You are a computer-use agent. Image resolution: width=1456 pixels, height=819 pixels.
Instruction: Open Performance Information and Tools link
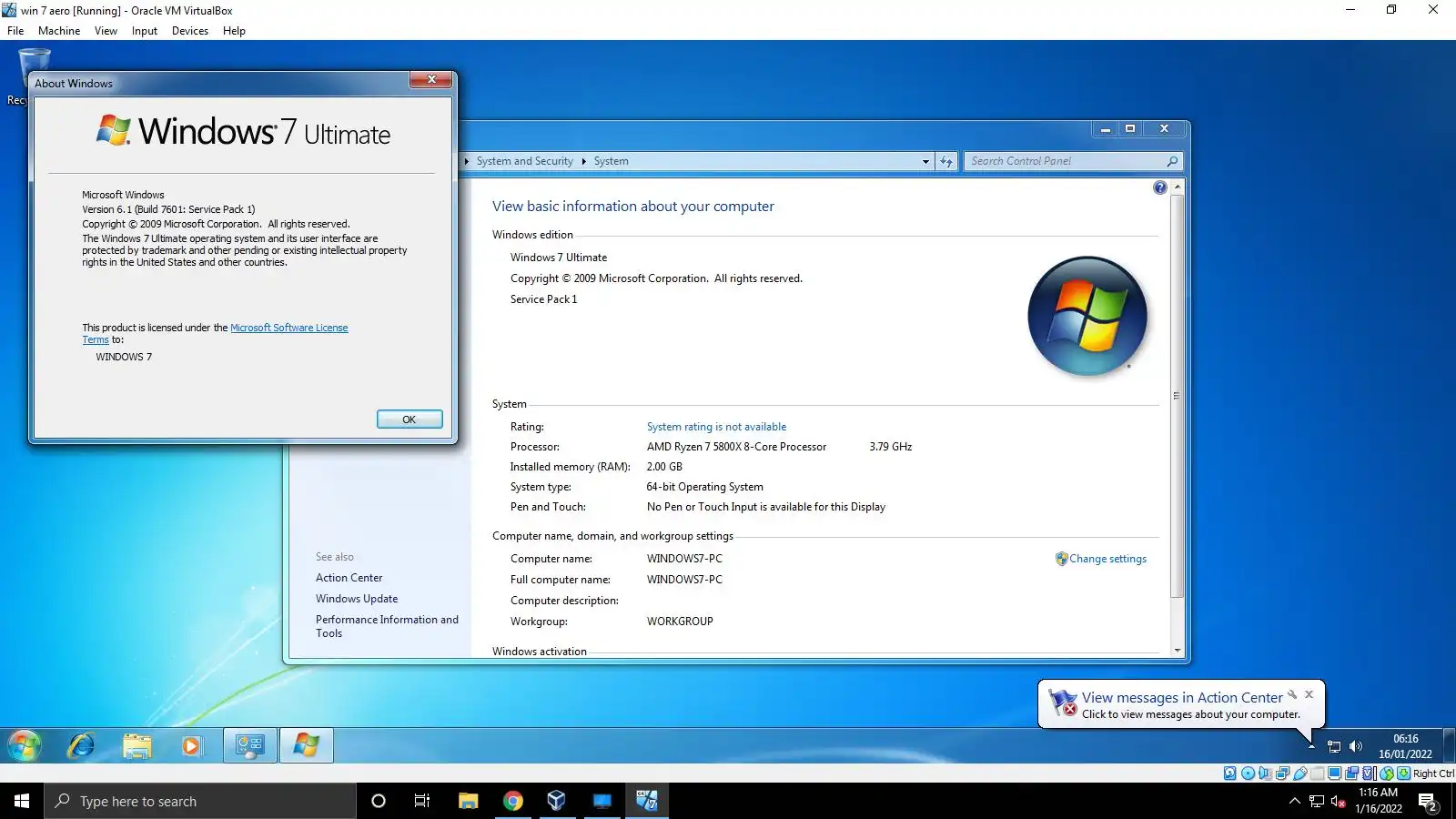pos(387,626)
